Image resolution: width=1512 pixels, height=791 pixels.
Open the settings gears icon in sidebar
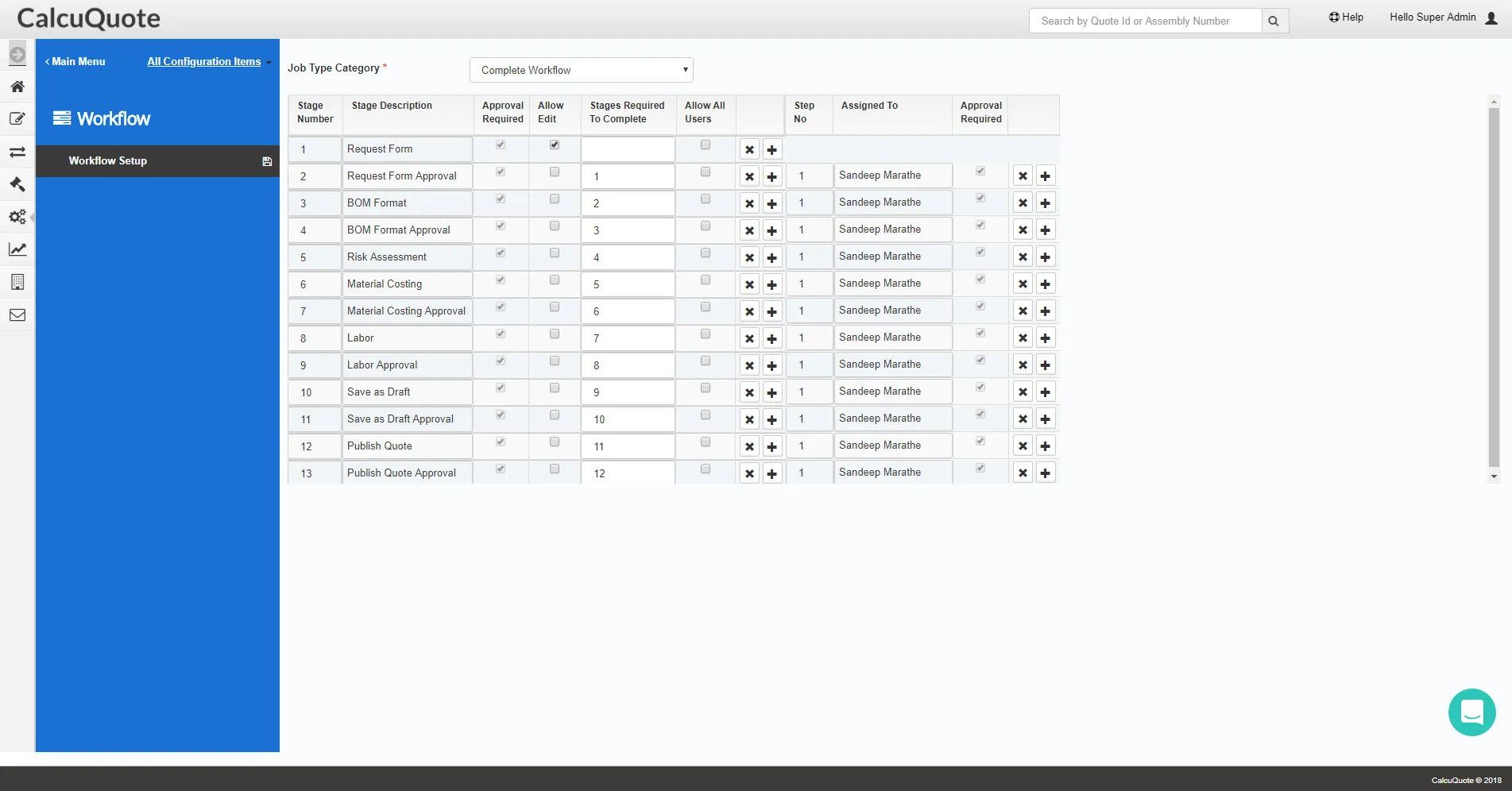(17, 217)
